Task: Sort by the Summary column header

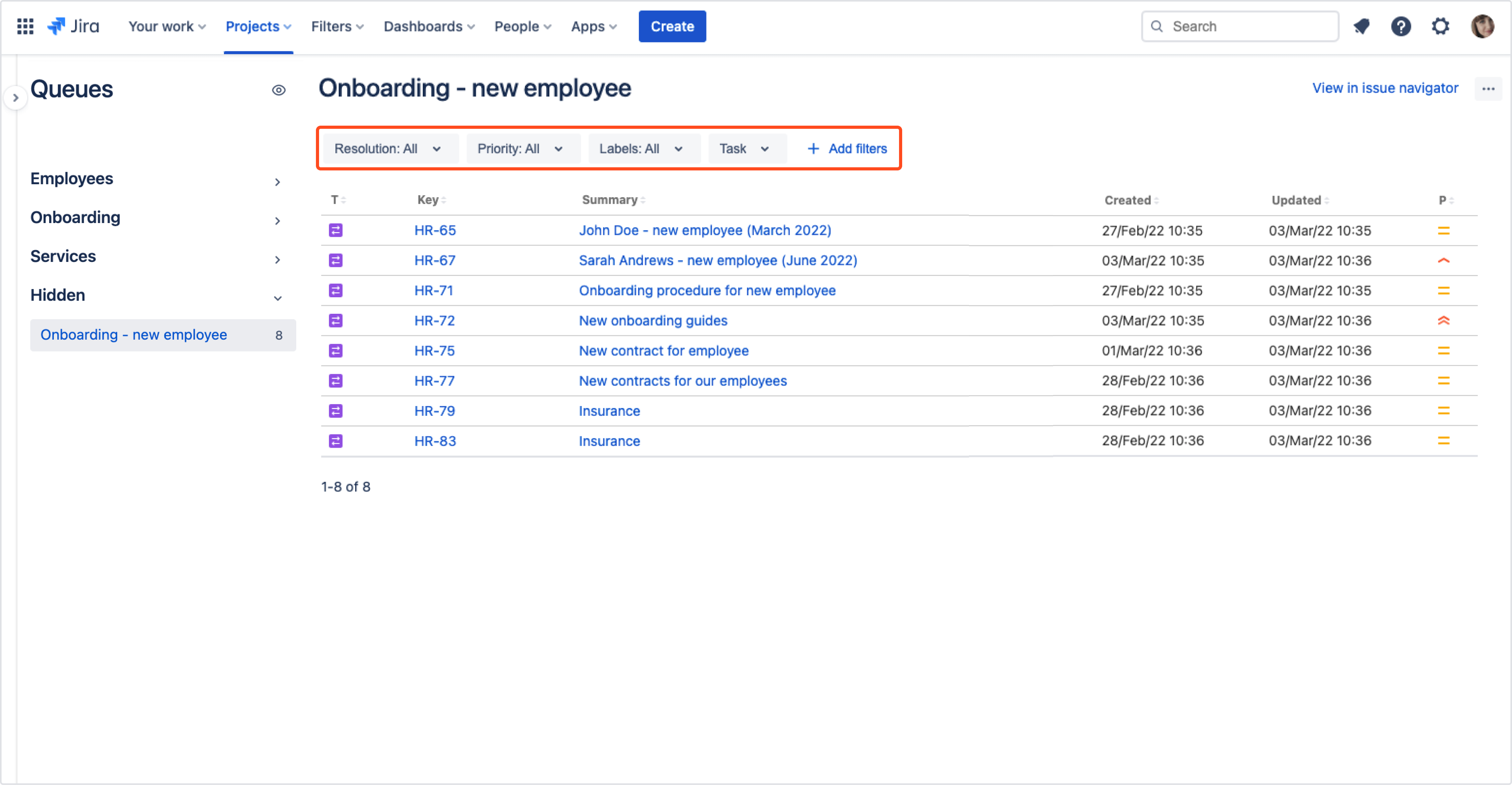Action: 613,200
